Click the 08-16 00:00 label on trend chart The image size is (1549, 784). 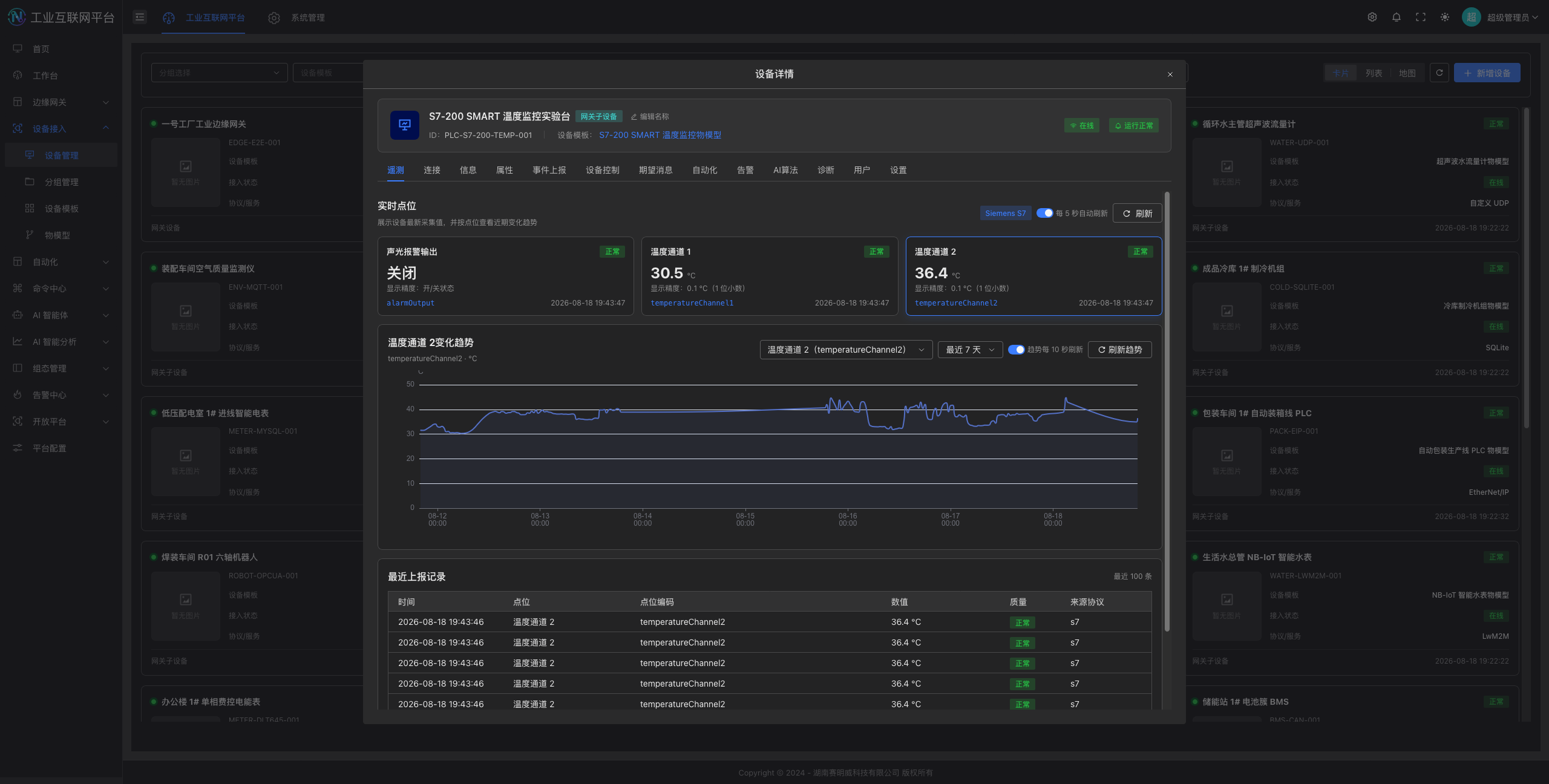[x=848, y=520]
